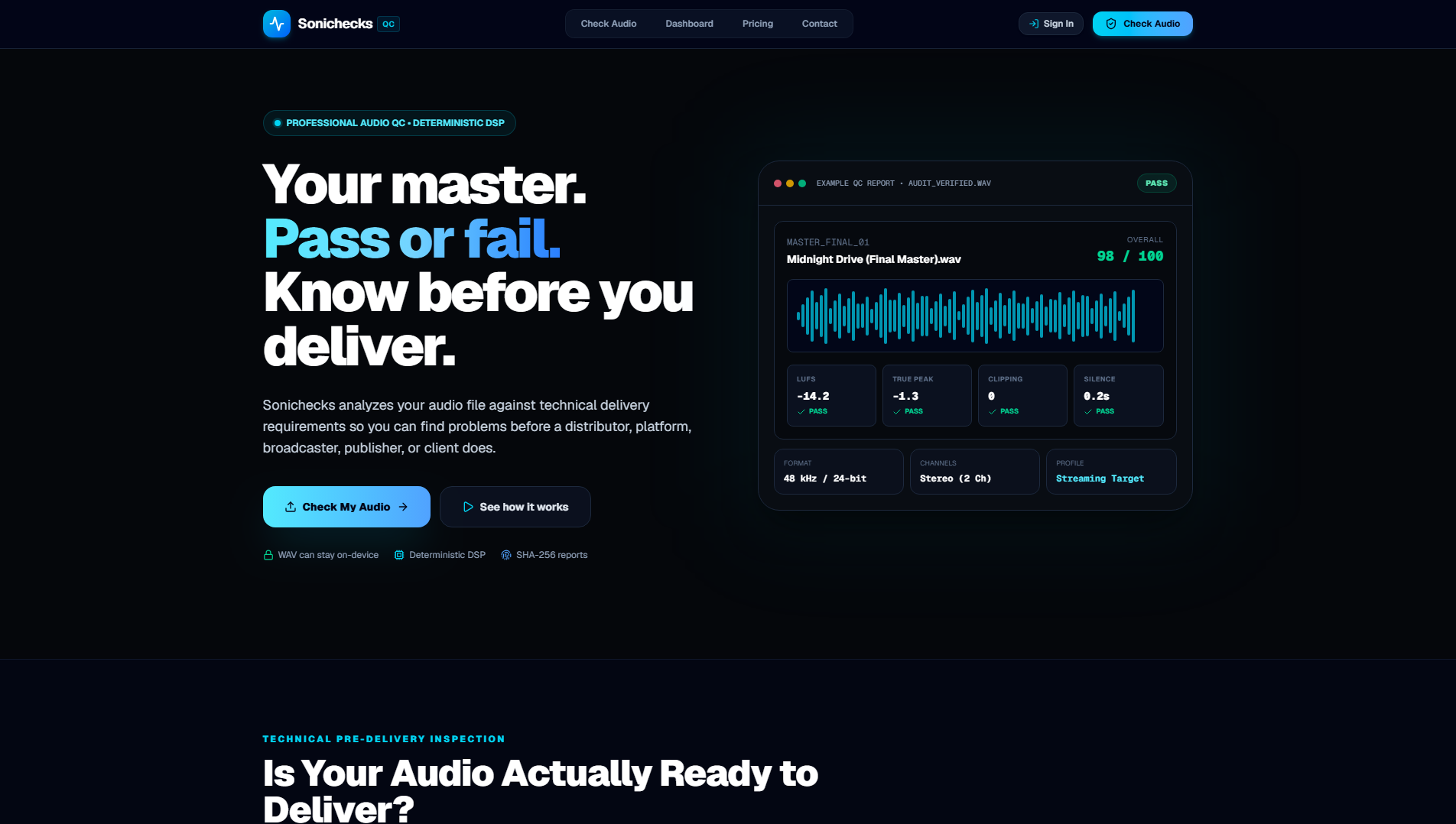The width and height of the screenshot is (1456, 824).
Task: Click the heading Is Your Audio Actually Ready
Action: (541, 790)
